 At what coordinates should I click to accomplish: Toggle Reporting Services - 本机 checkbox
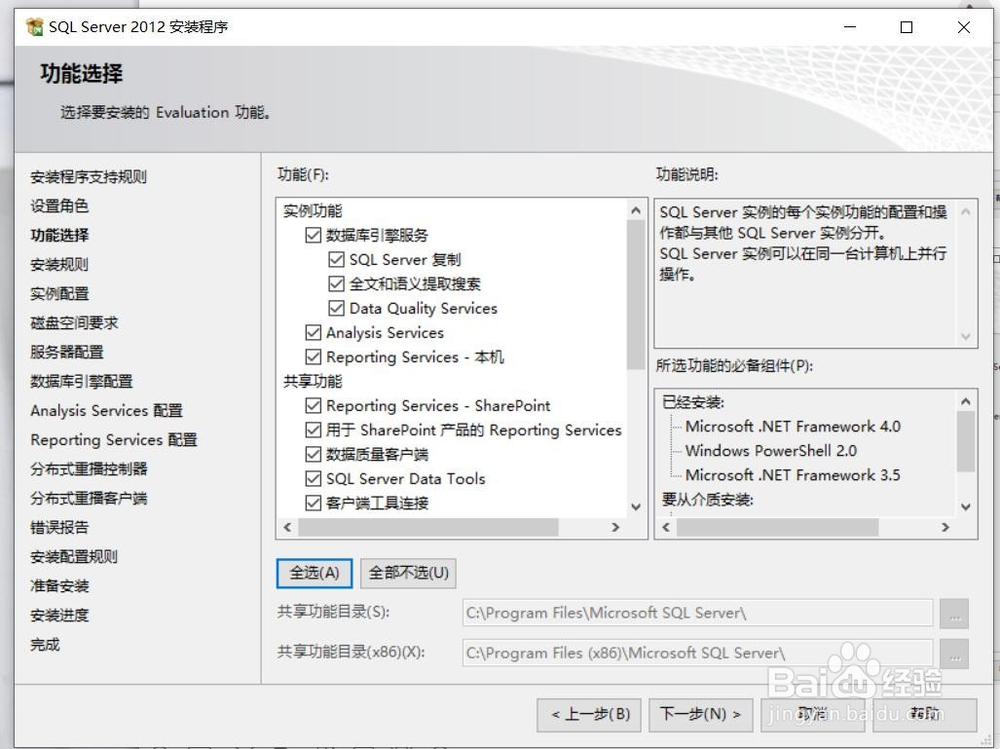pos(313,357)
